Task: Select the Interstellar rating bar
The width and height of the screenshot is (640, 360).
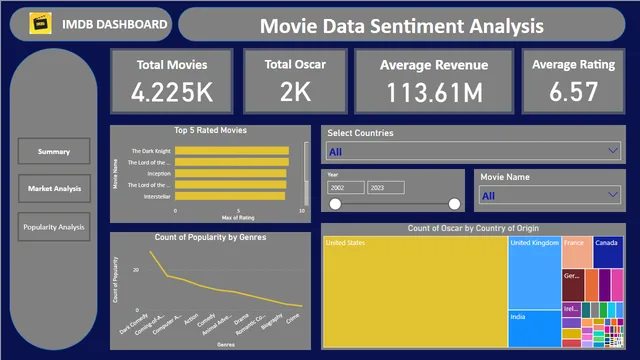Action: [230, 196]
